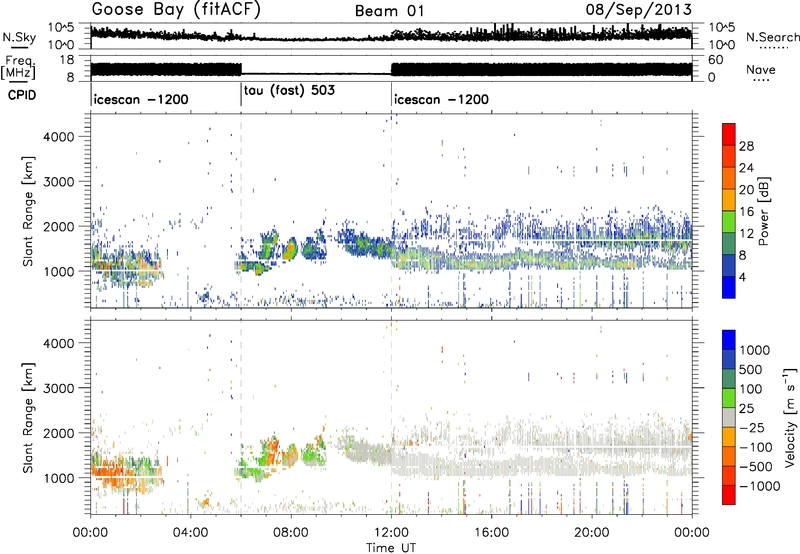
Task: Click the date '08/Sep/2013'
Action: click(639, 10)
